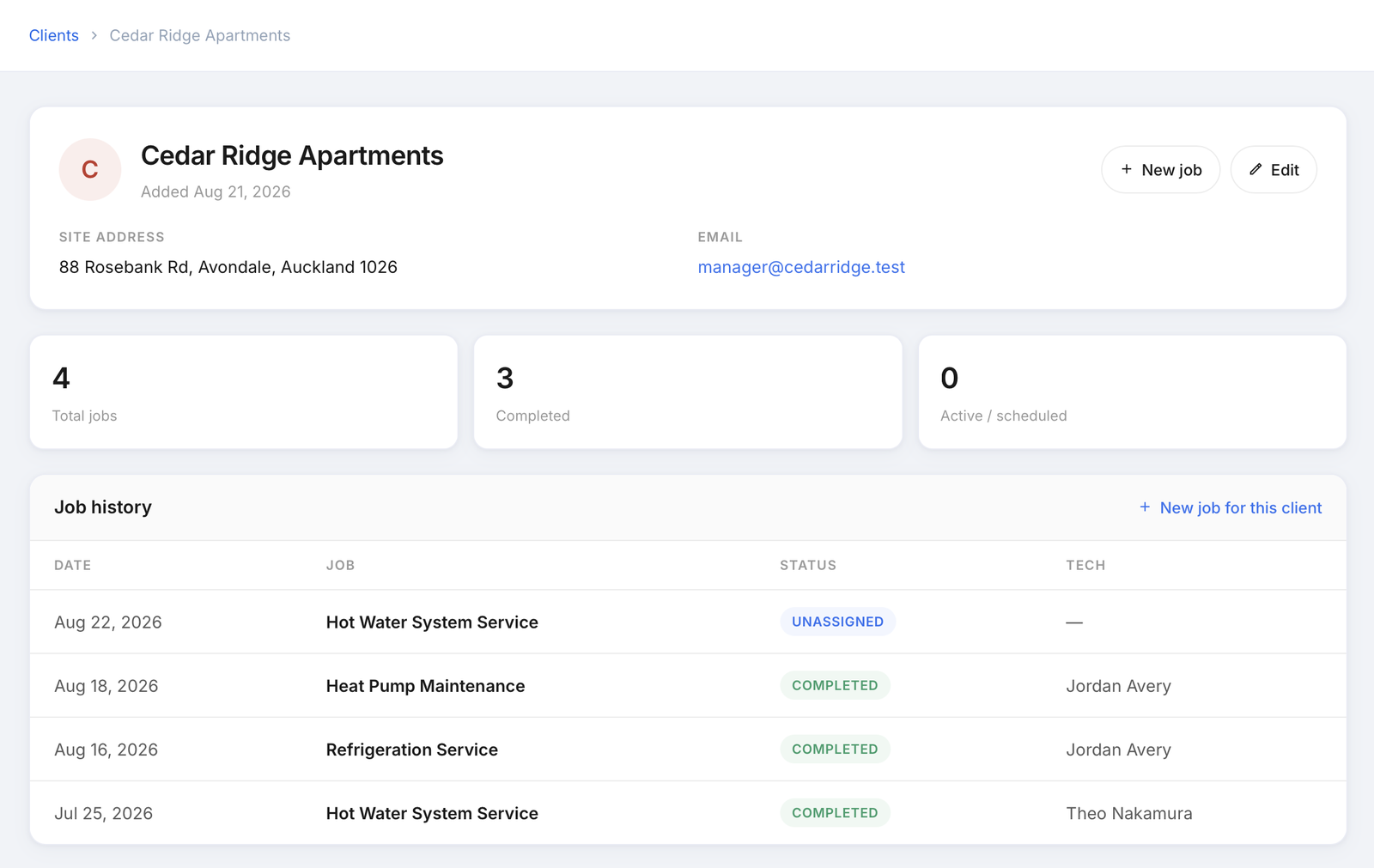
Task: Click the New job button label
Action: coord(1171,170)
